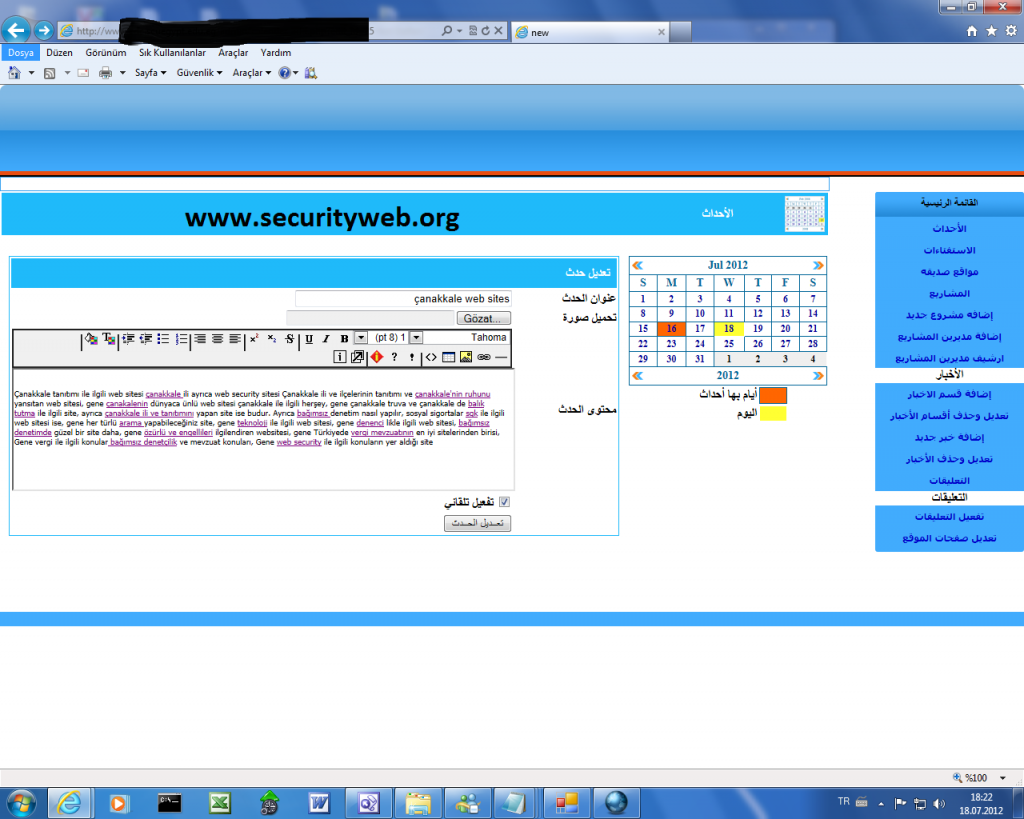1024x819 pixels.
Task: Click the تعديل الحدث submit button
Action: click(477, 523)
